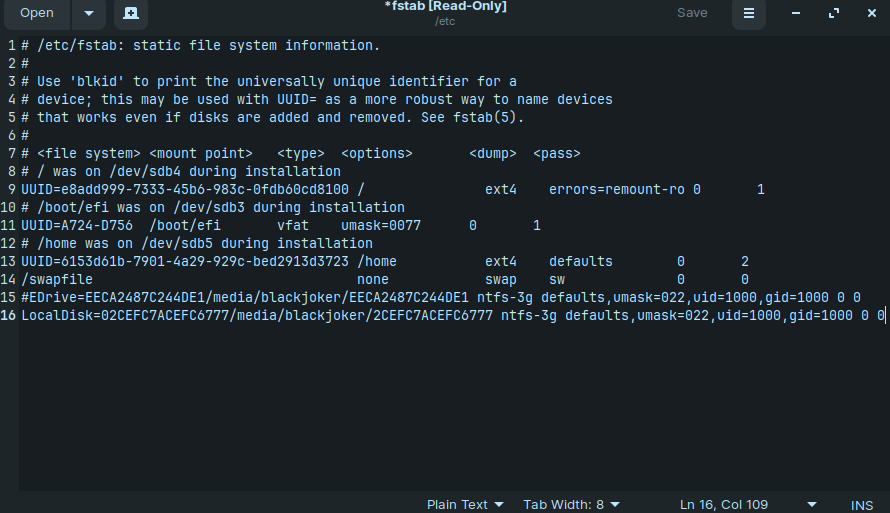Place cursor on the LocalDisk line 16
Viewport: 890px width, 513px height.
pyautogui.click(x=453, y=316)
